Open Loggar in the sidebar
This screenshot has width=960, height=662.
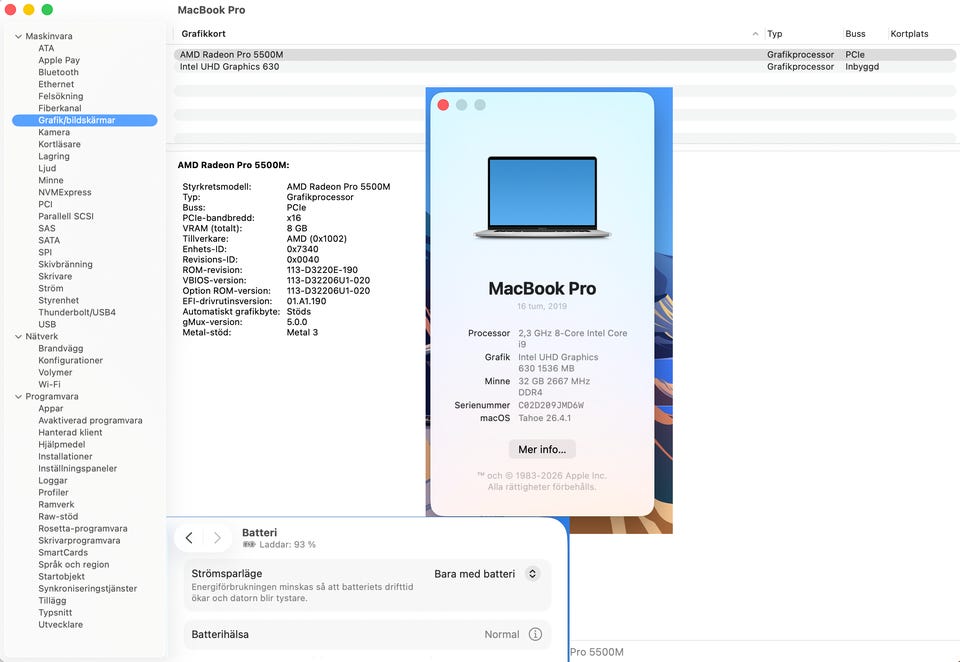click(x=53, y=481)
